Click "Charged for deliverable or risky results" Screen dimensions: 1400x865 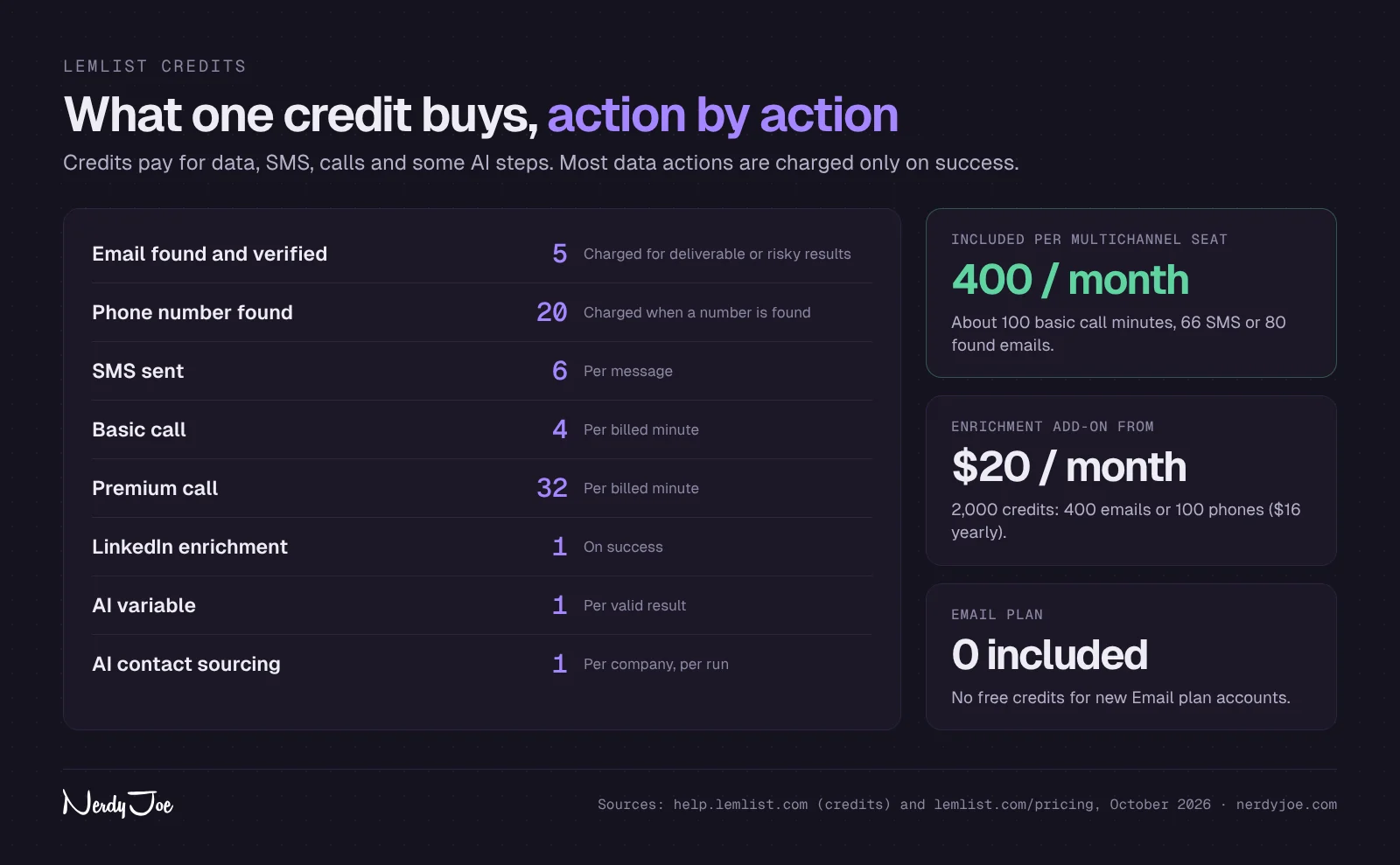(x=717, y=254)
